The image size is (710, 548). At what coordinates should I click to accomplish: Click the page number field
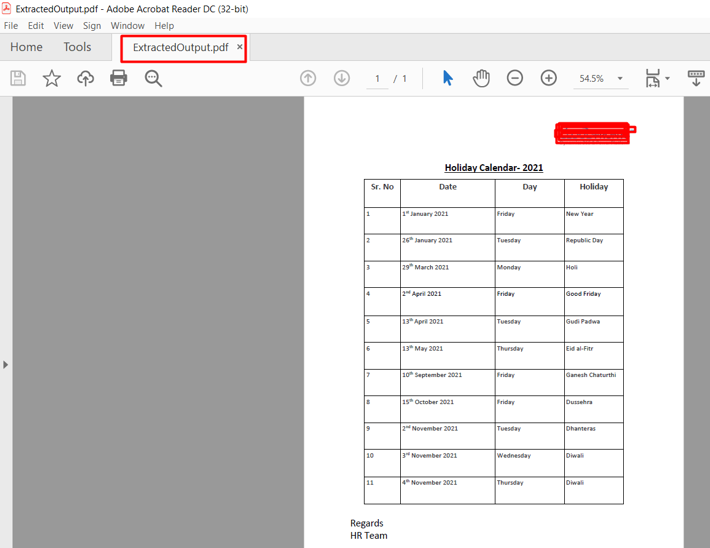coord(377,79)
